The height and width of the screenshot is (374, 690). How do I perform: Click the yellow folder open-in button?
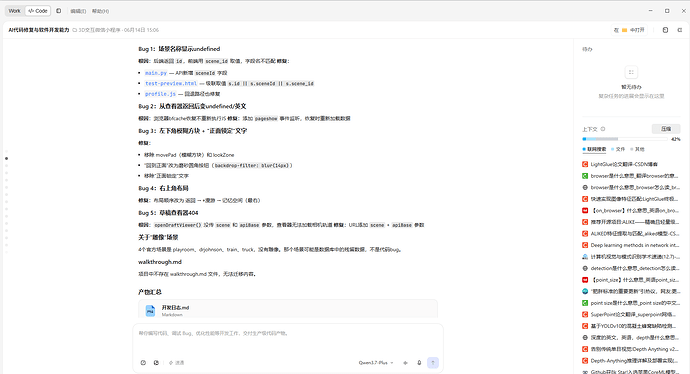coord(630,30)
